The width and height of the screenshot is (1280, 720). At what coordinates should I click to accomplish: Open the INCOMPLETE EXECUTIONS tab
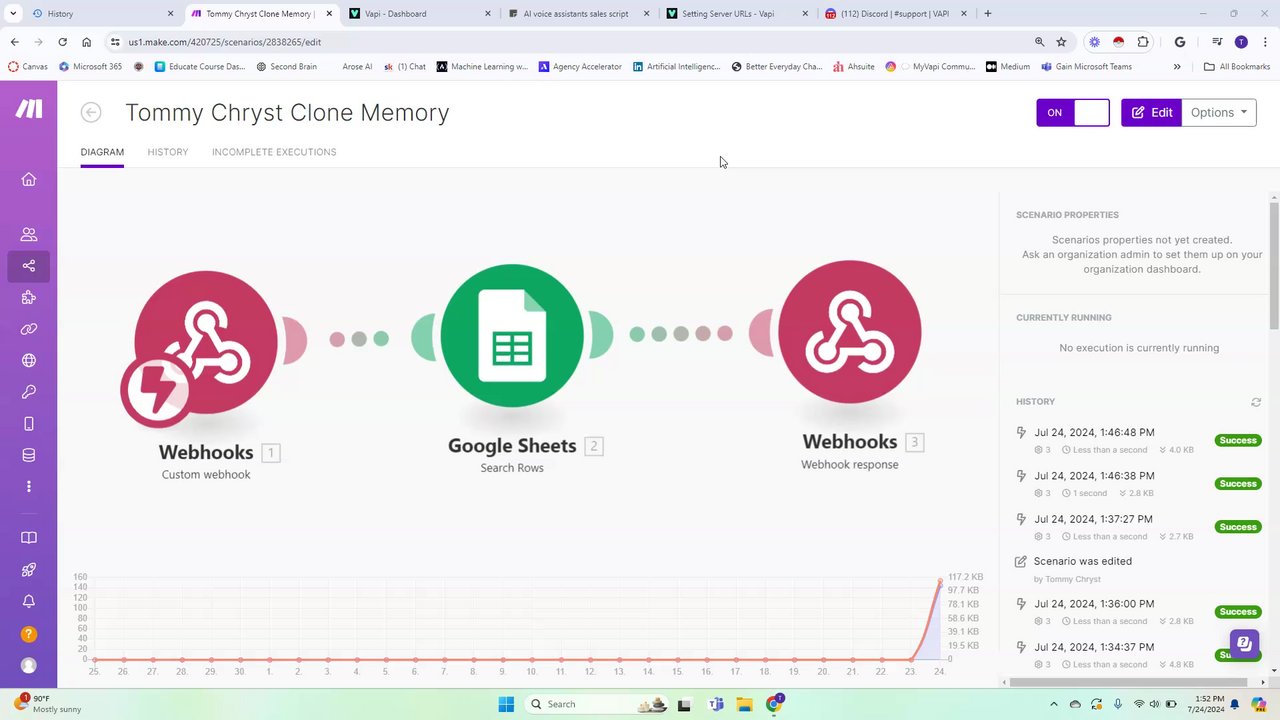tap(274, 152)
